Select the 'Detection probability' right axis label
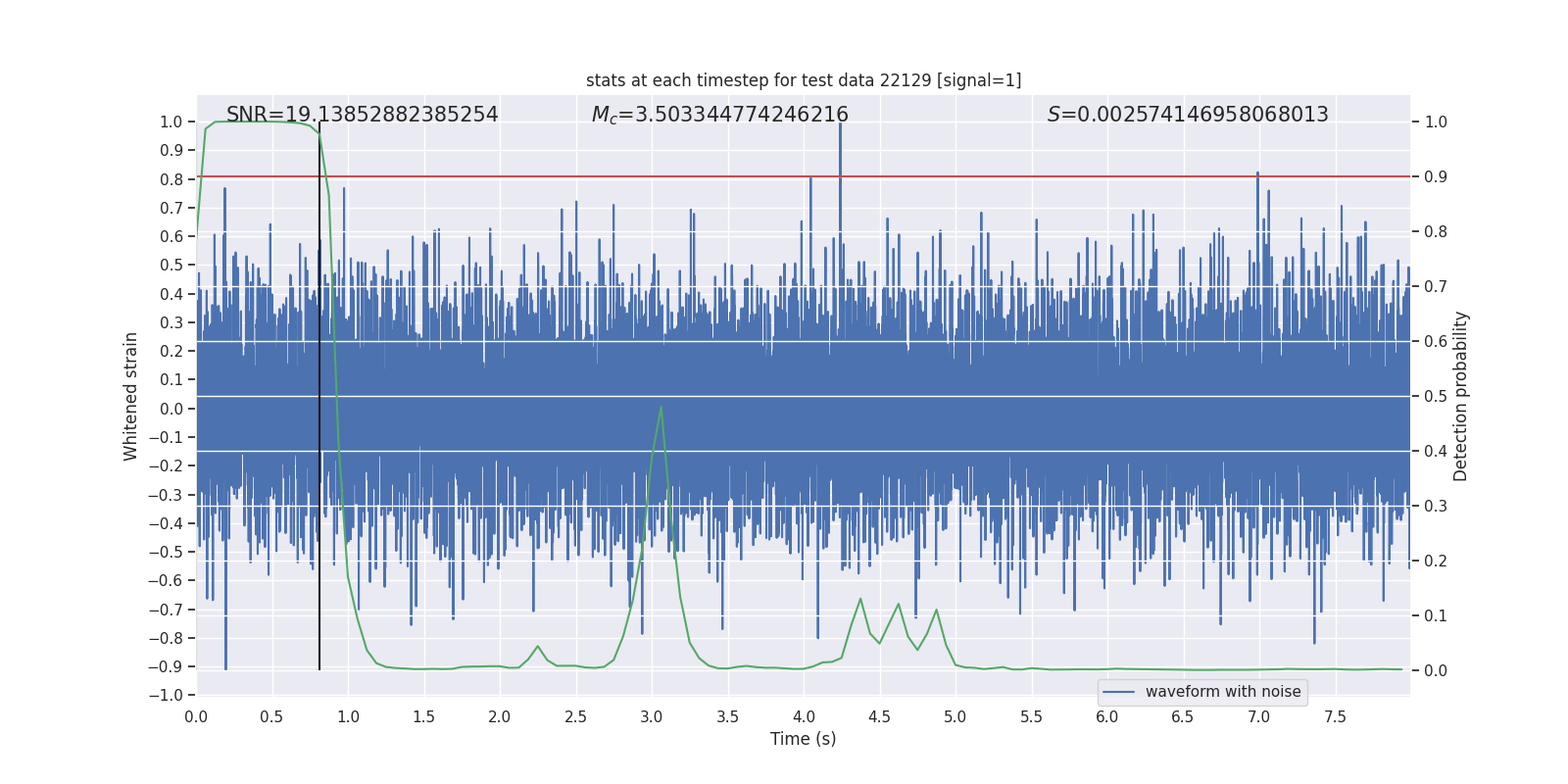1568x784 pixels. pyautogui.click(x=1460, y=396)
